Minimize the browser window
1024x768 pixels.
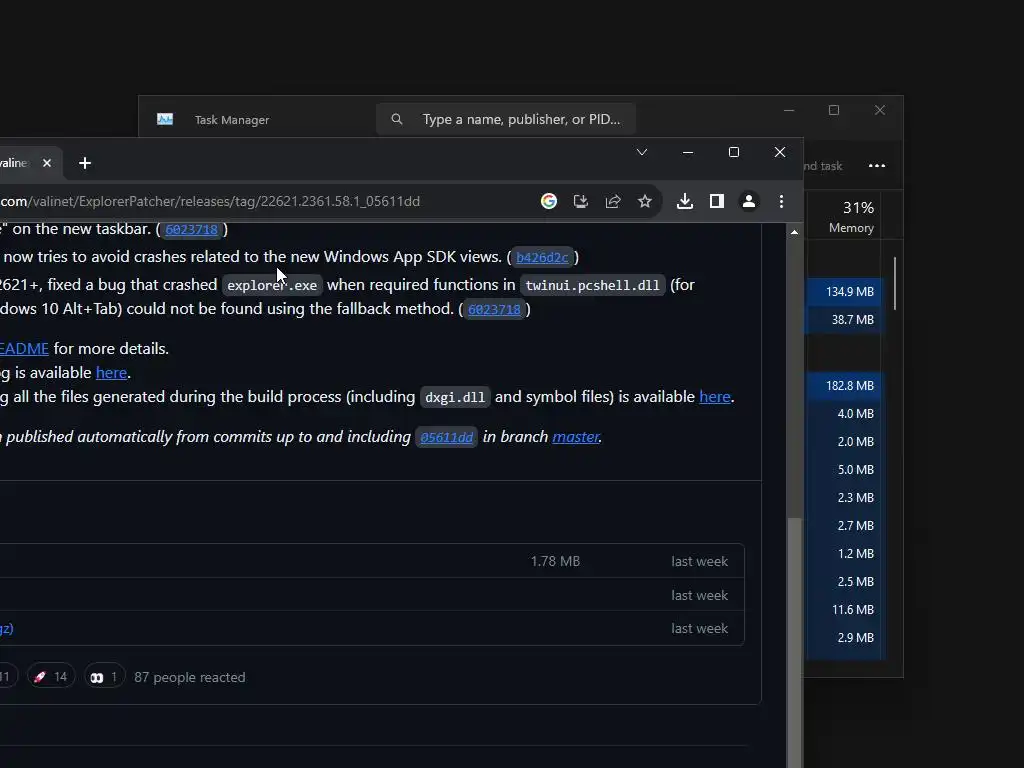pyautogui.click(x=688, y=152)
